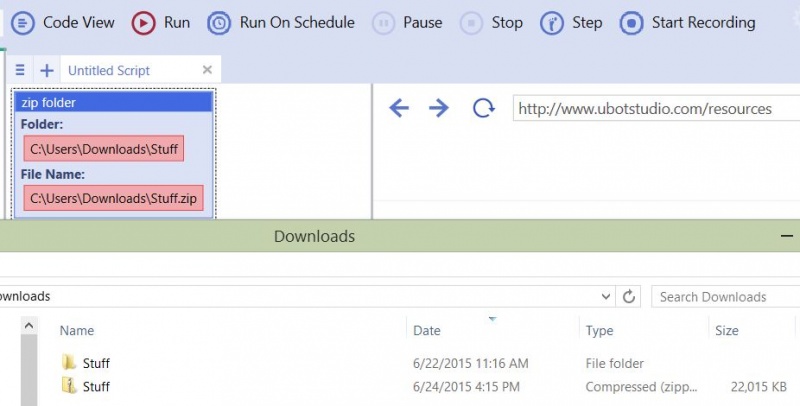The width and height of the screenshot is (800, 406).
Task: Reload the browser page
Action: 483,108
